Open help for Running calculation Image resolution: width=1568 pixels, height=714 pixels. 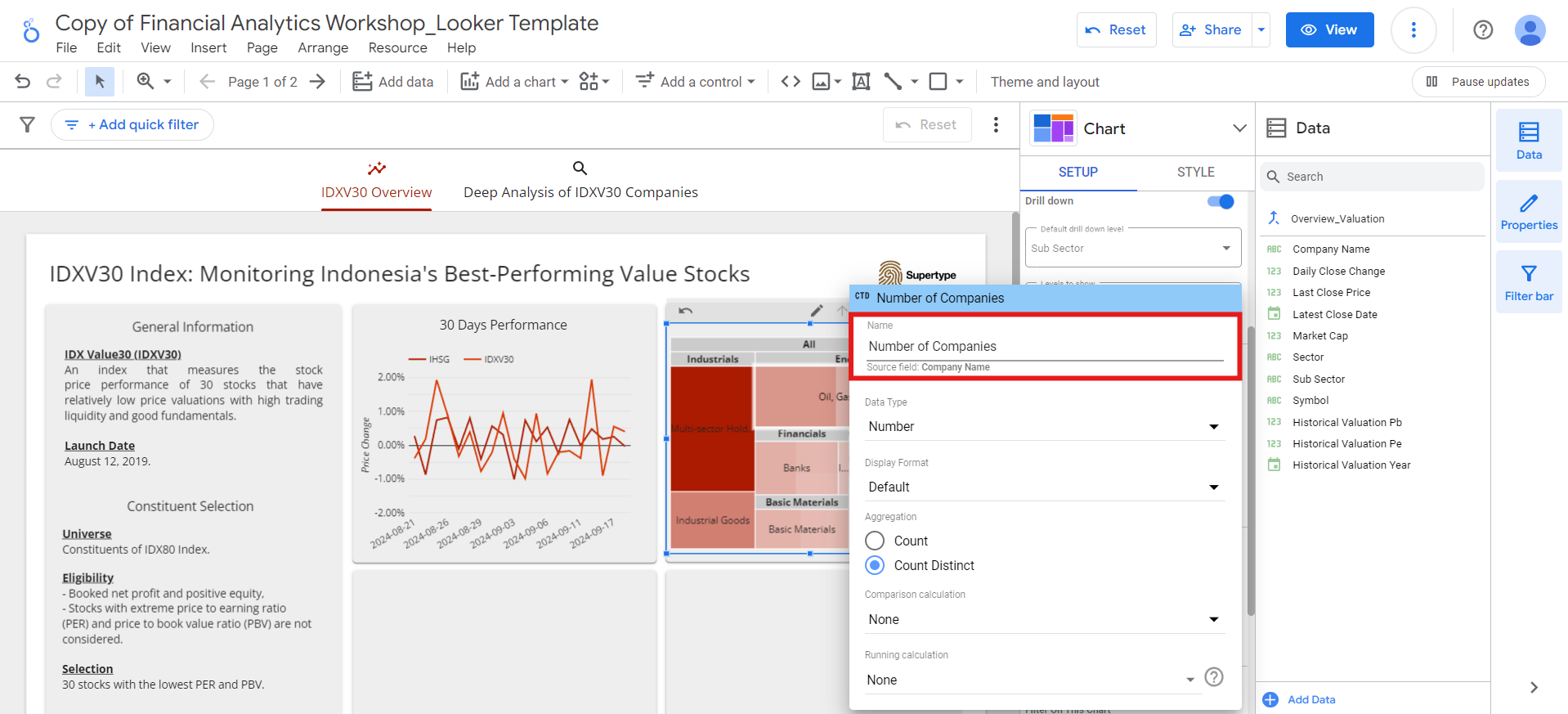tap(1214, 677)
